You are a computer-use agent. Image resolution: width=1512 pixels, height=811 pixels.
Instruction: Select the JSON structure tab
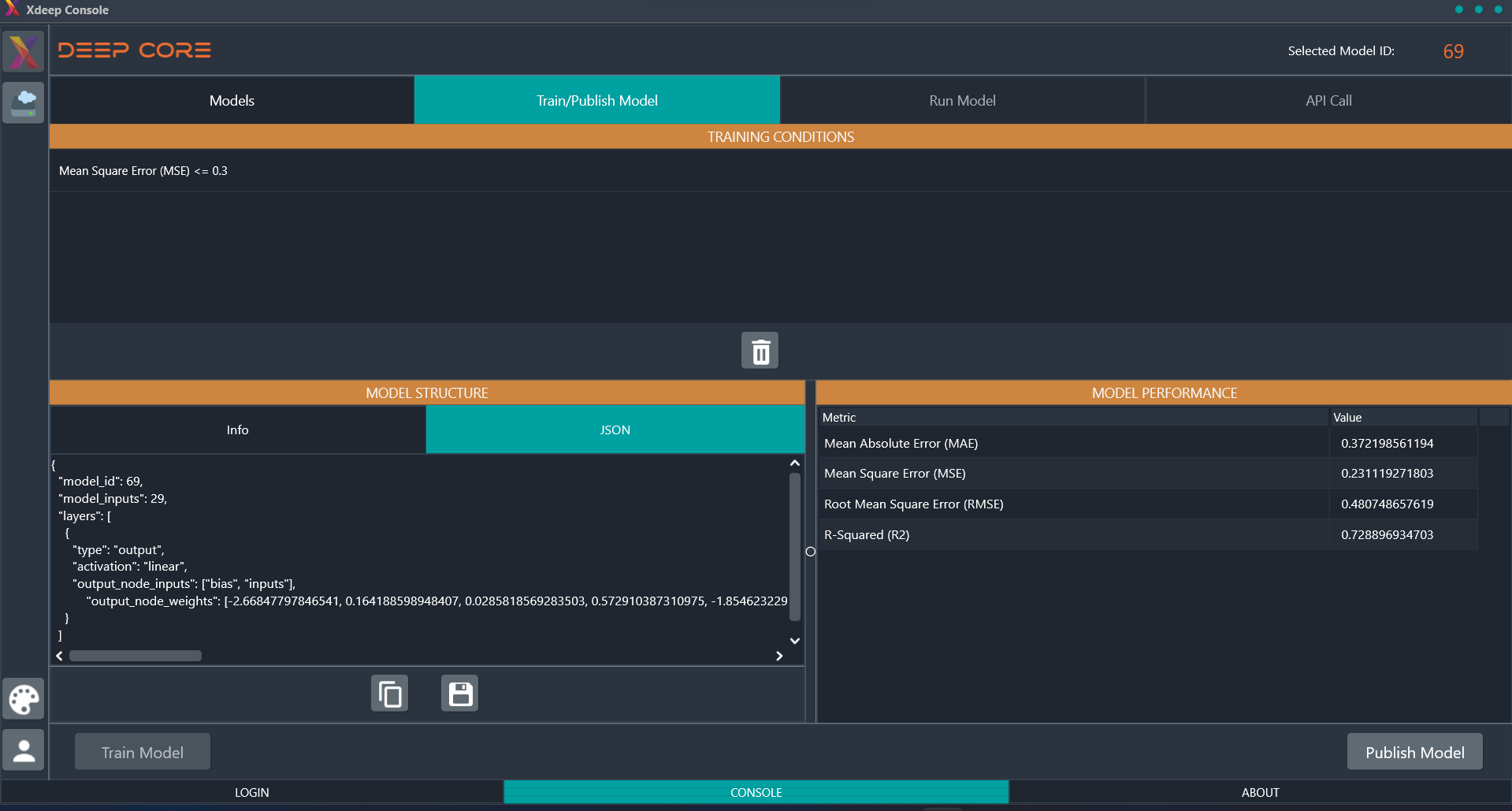(x=615, y=430)
